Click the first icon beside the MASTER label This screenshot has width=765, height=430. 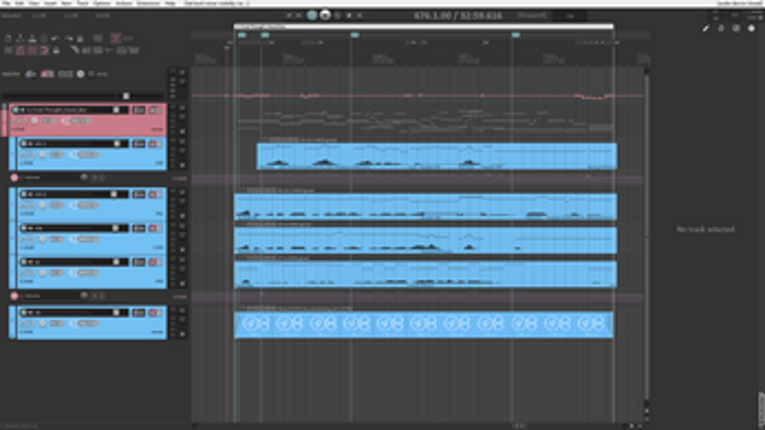31,74
